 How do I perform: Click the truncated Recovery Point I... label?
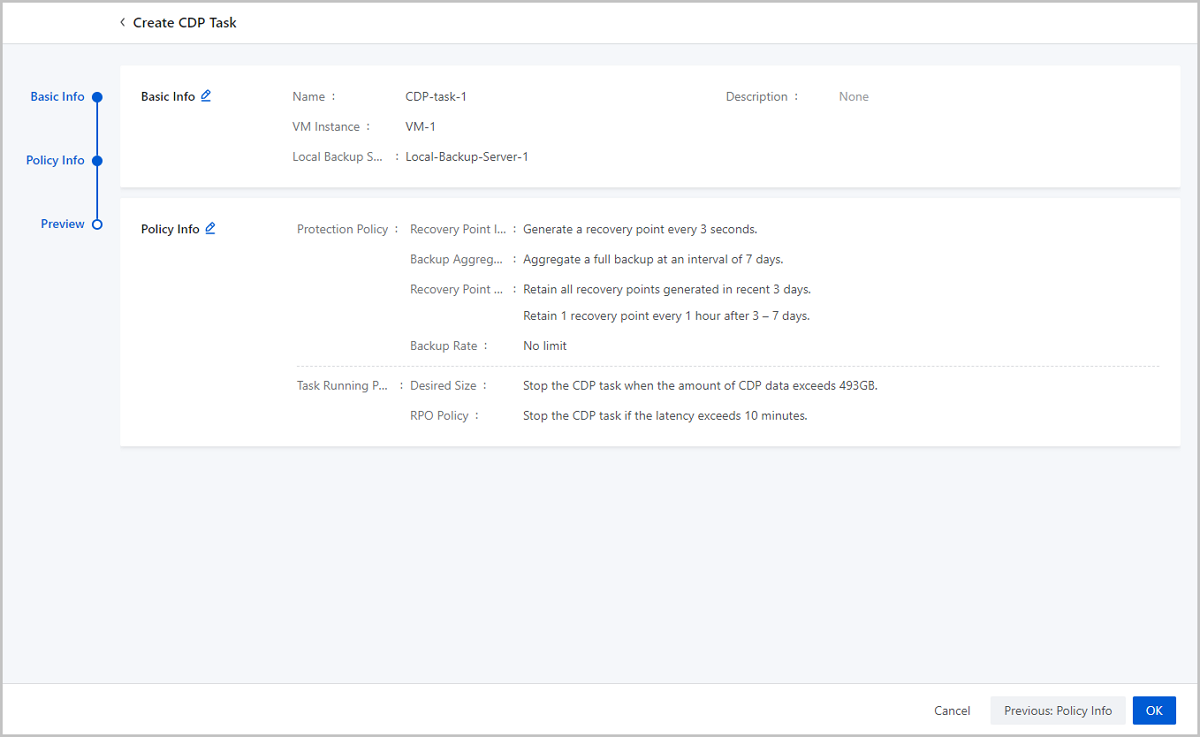(457, 229)
